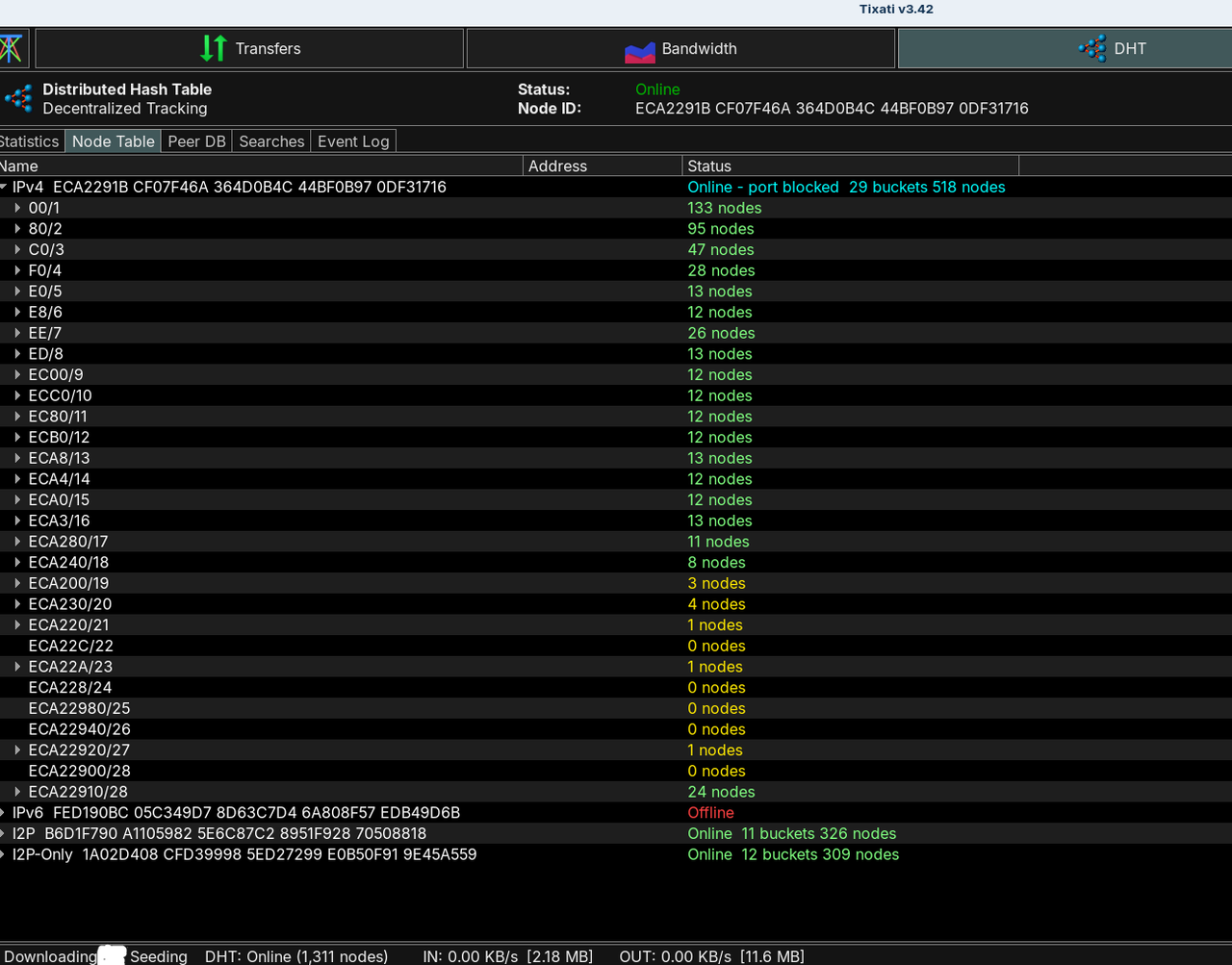This screenshot has height=965, width=1232.
Task: Select the ECA22C/22 bucket row
Action: point(616,646)
